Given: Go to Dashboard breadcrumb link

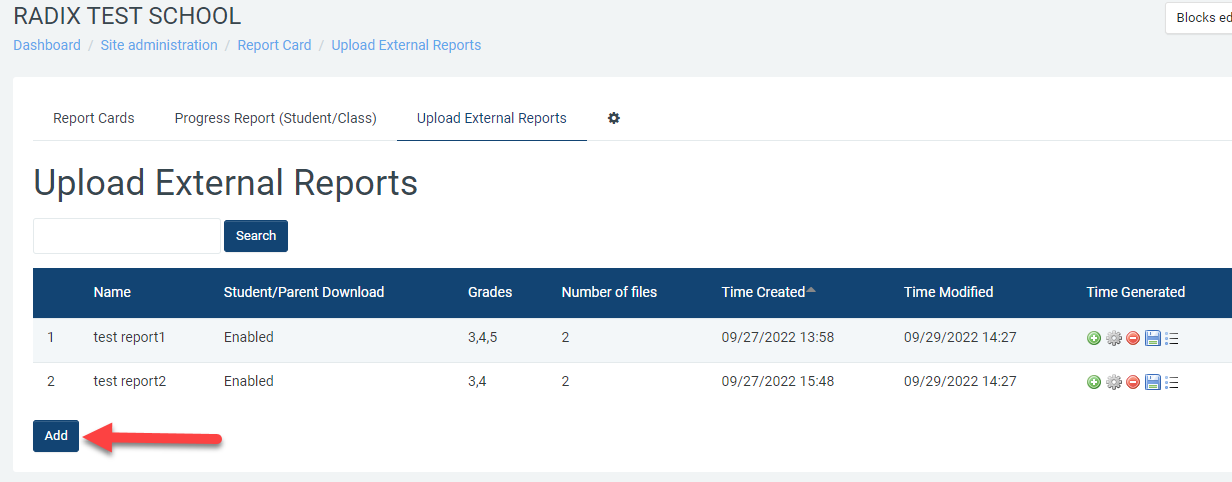Looking at the screenshot, I should point(47,45).
